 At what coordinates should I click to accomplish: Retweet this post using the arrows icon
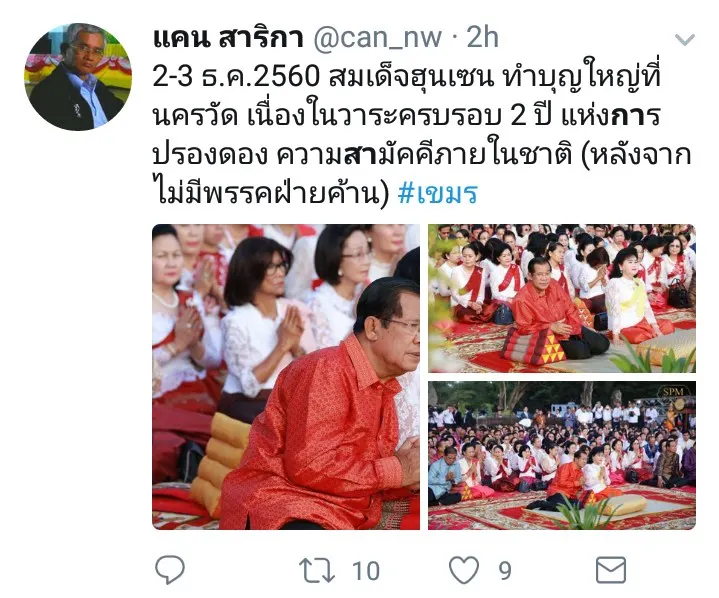point(316,570)
